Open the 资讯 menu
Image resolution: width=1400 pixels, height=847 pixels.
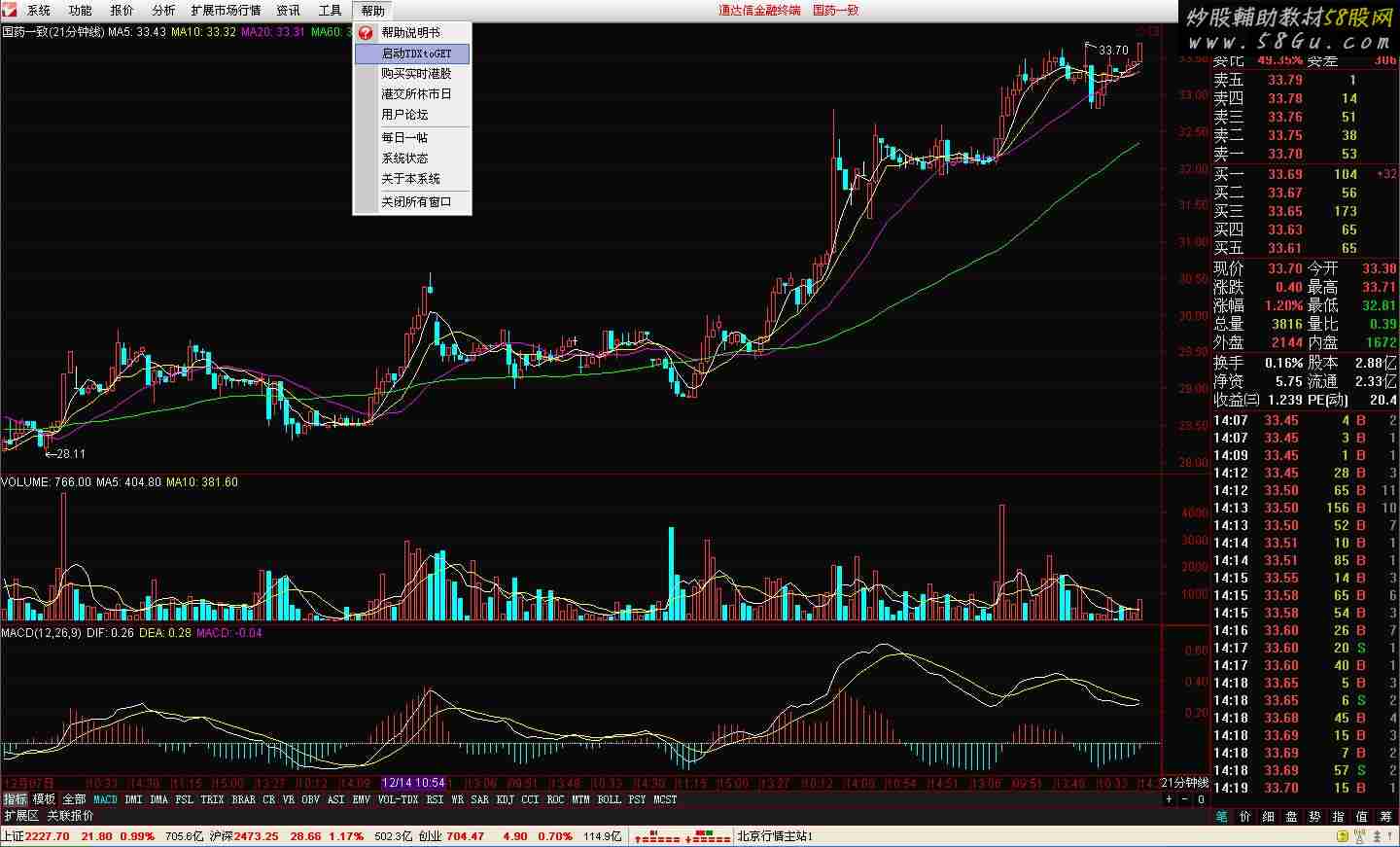288,10
